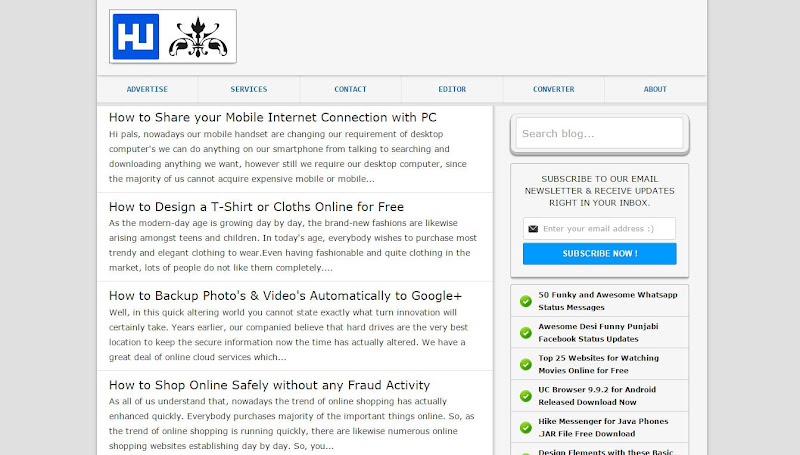Click checkmark beside Top 25 Websites Movies

526,364
